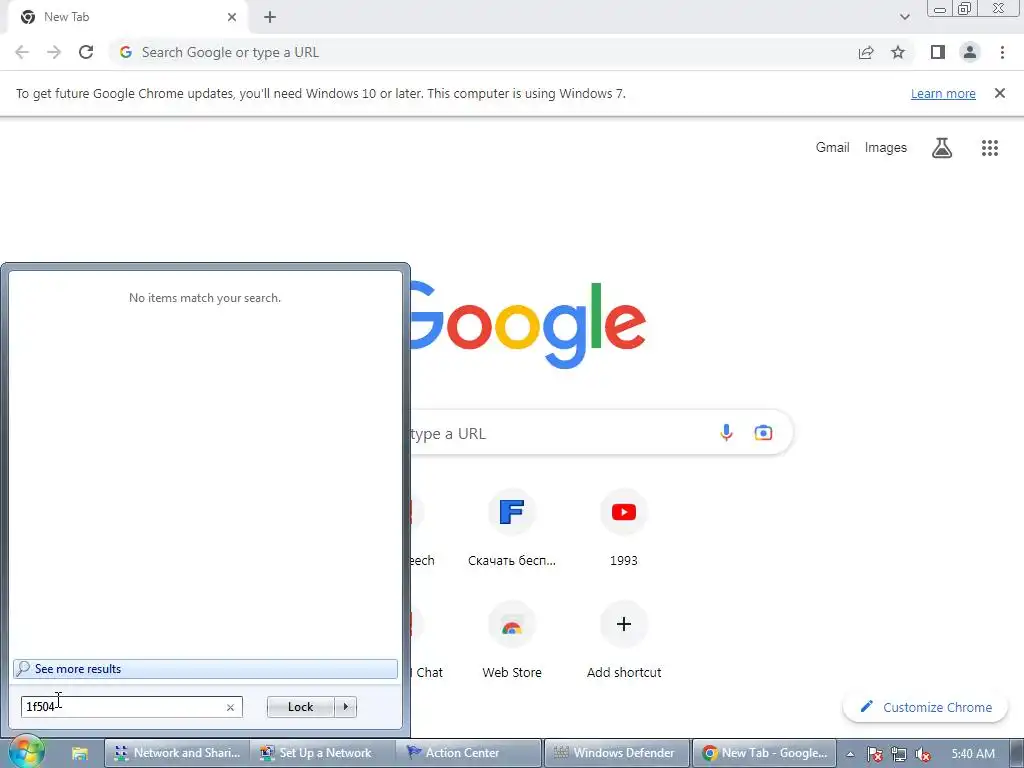
Task: Switch to Windows Defender taskbar window
Action: [617, 753]
